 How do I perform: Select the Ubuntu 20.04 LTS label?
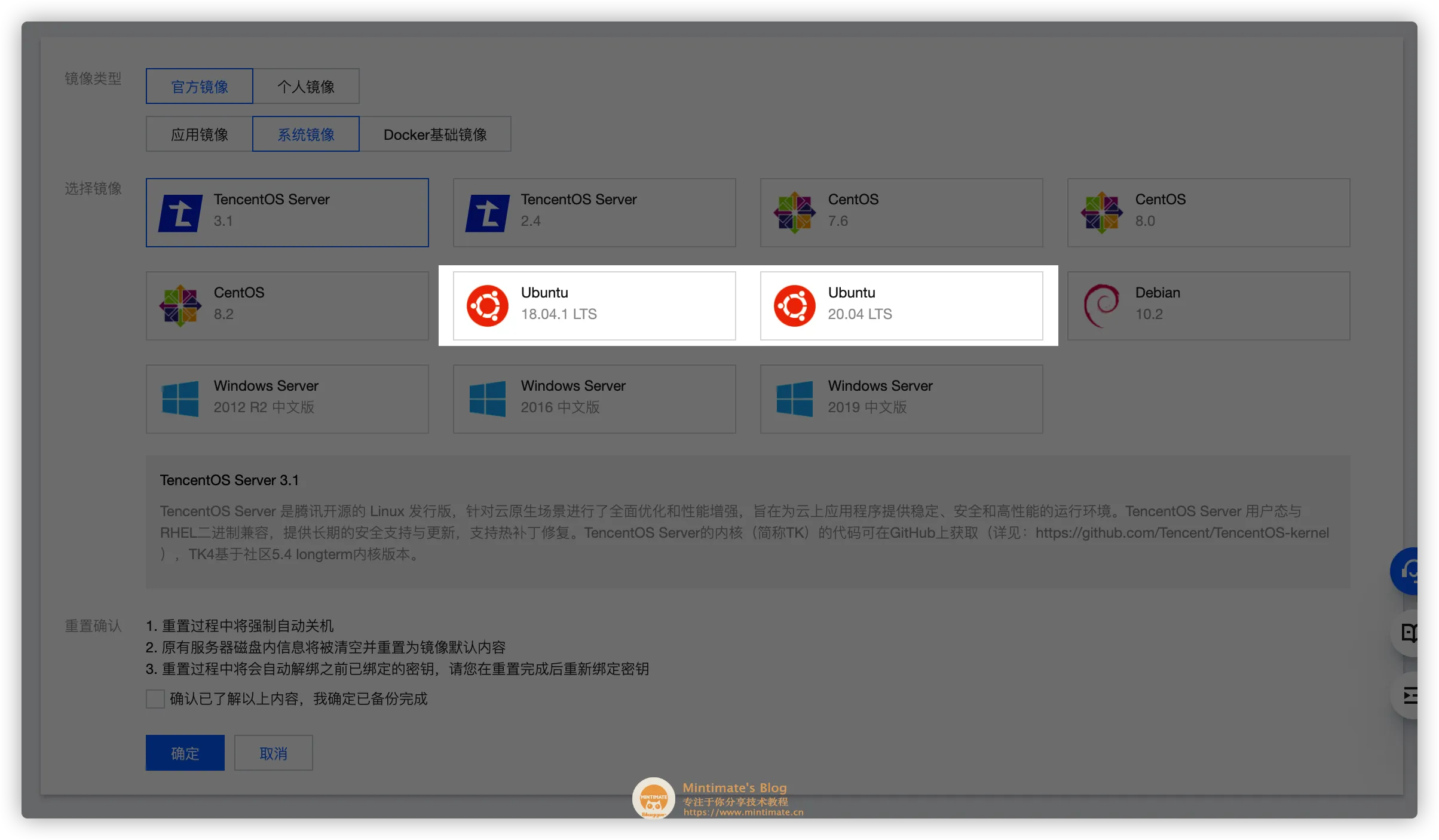click(x=860, y=303)
